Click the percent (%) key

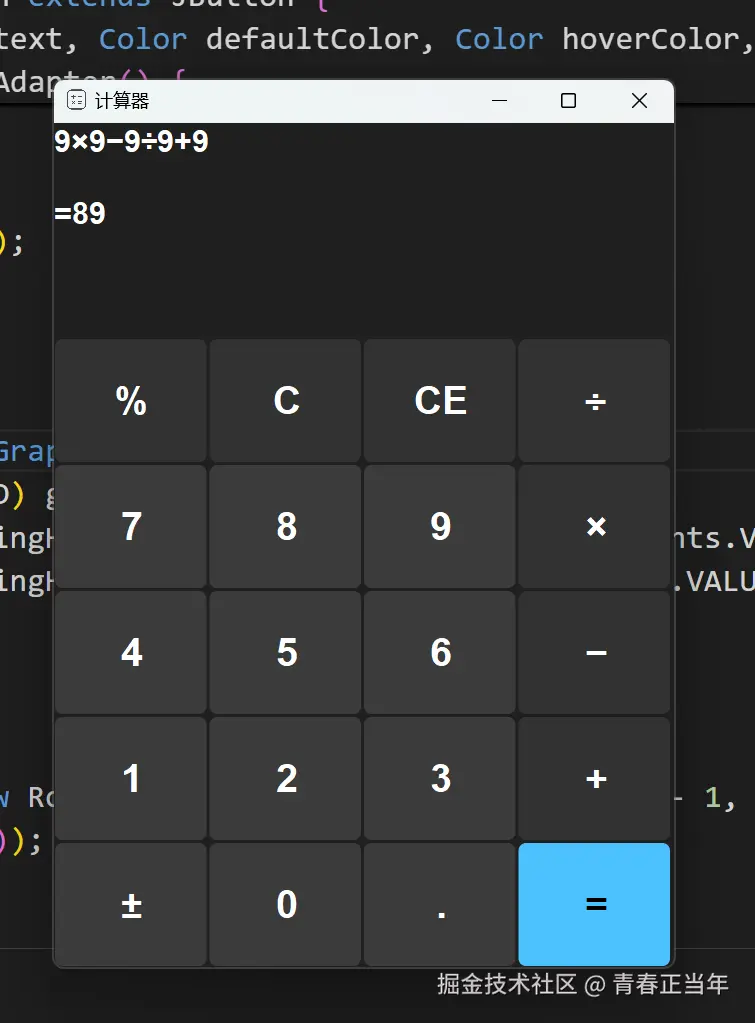[x=131, y=401]
